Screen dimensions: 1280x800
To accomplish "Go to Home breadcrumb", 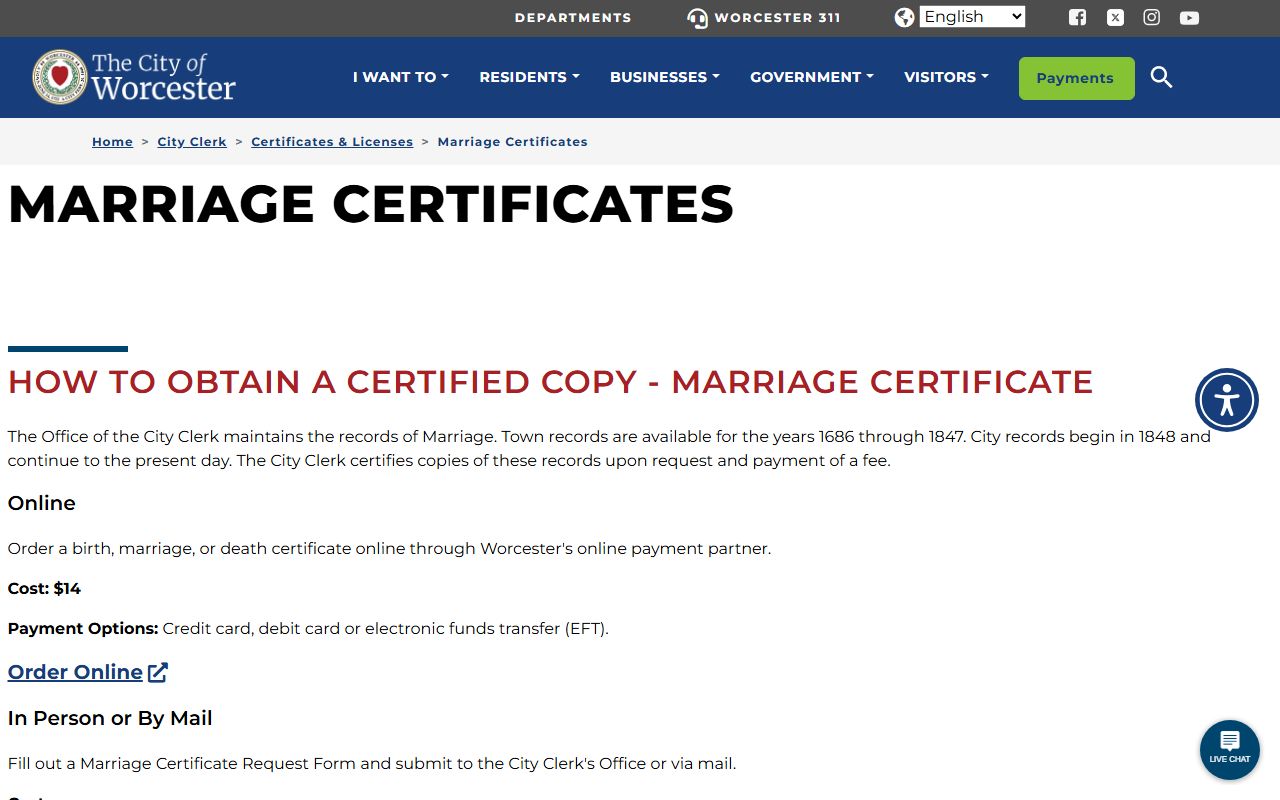I will [x=112, y=142].
